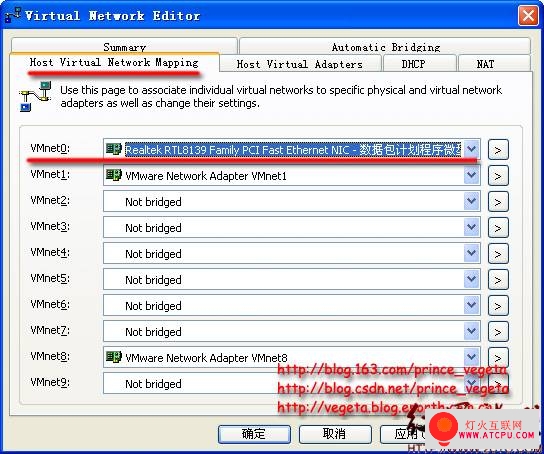
Task: Switch to the Summary tab
Action: [124, 46]
